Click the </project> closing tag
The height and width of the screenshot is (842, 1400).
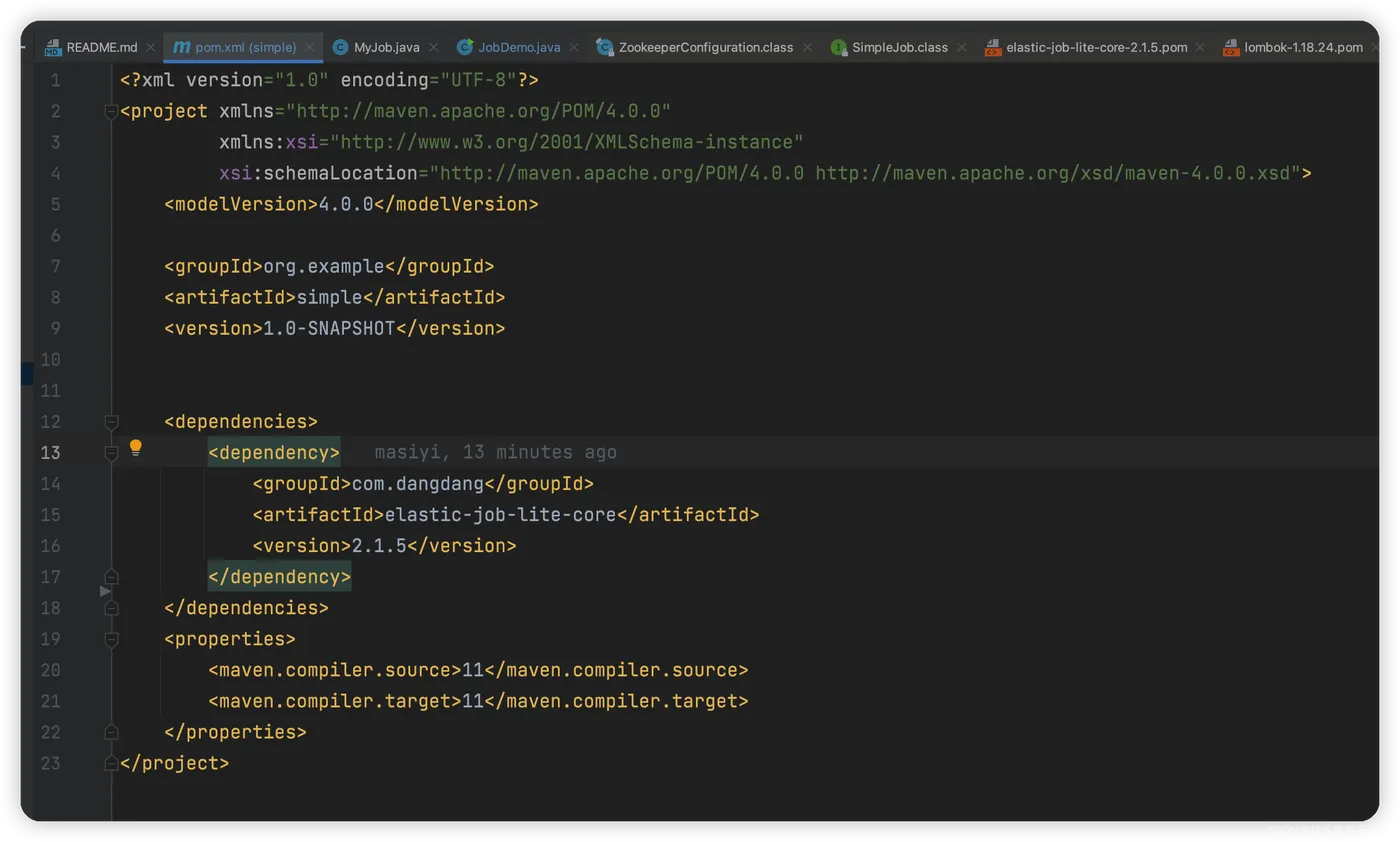(175, 763)
